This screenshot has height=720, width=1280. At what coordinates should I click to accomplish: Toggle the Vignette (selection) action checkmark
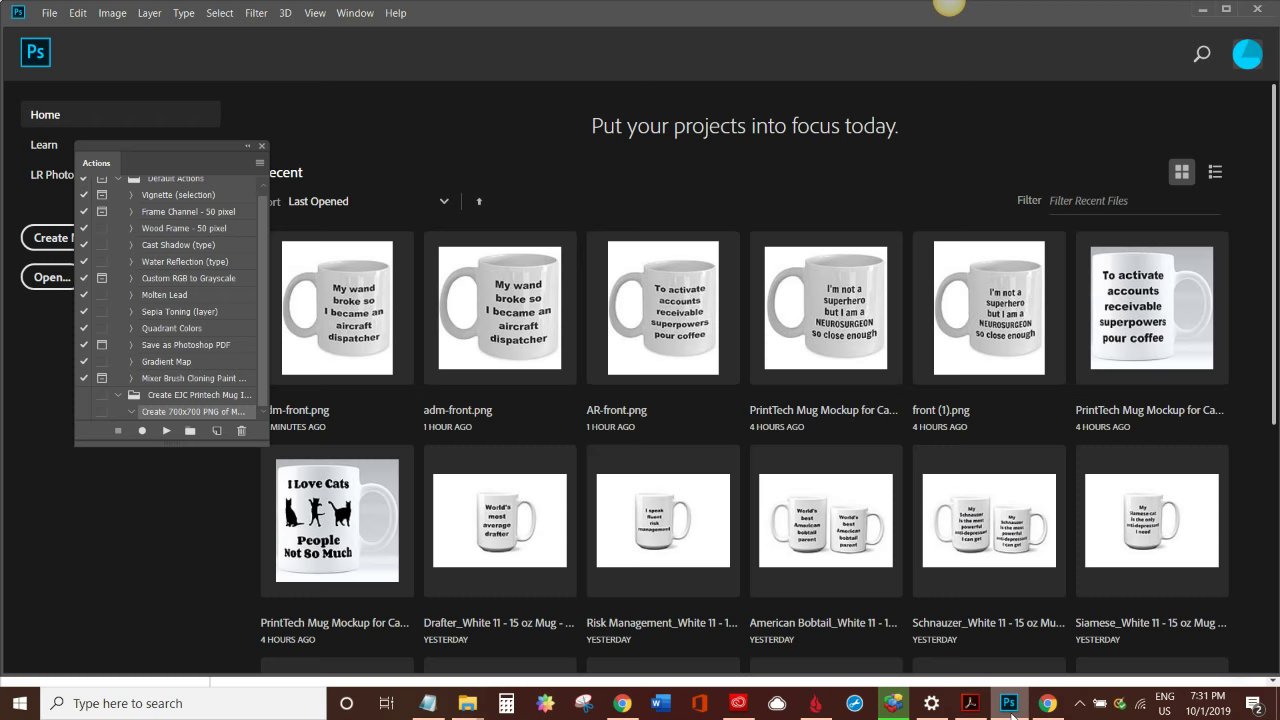click(x=84, y=195)
